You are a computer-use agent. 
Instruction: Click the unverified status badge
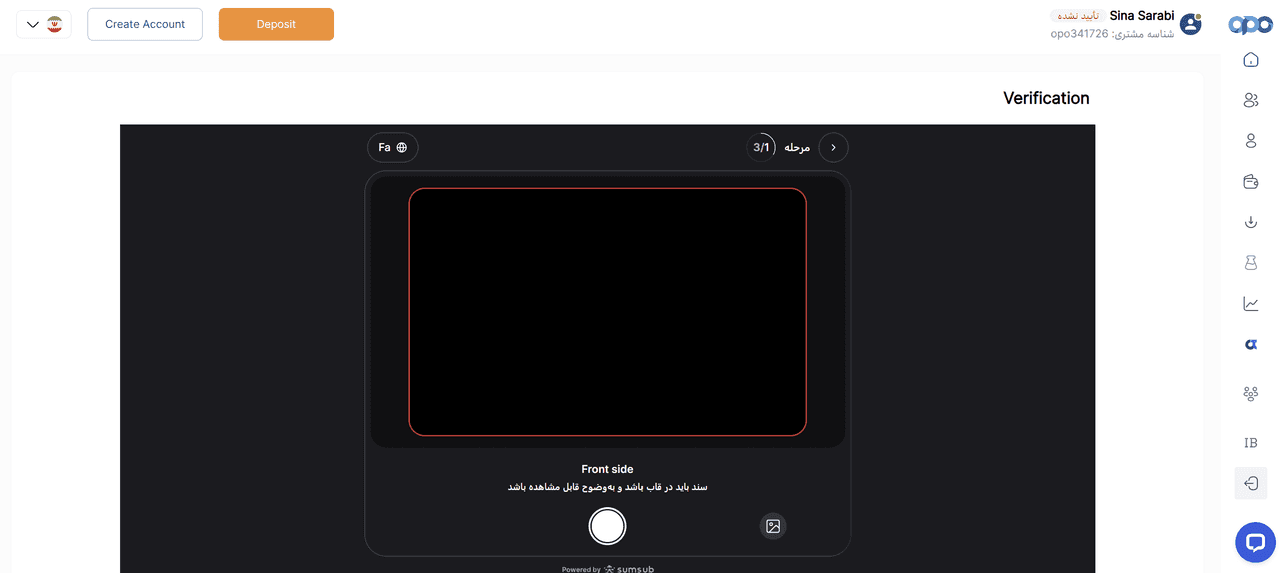pos(1077,16)
